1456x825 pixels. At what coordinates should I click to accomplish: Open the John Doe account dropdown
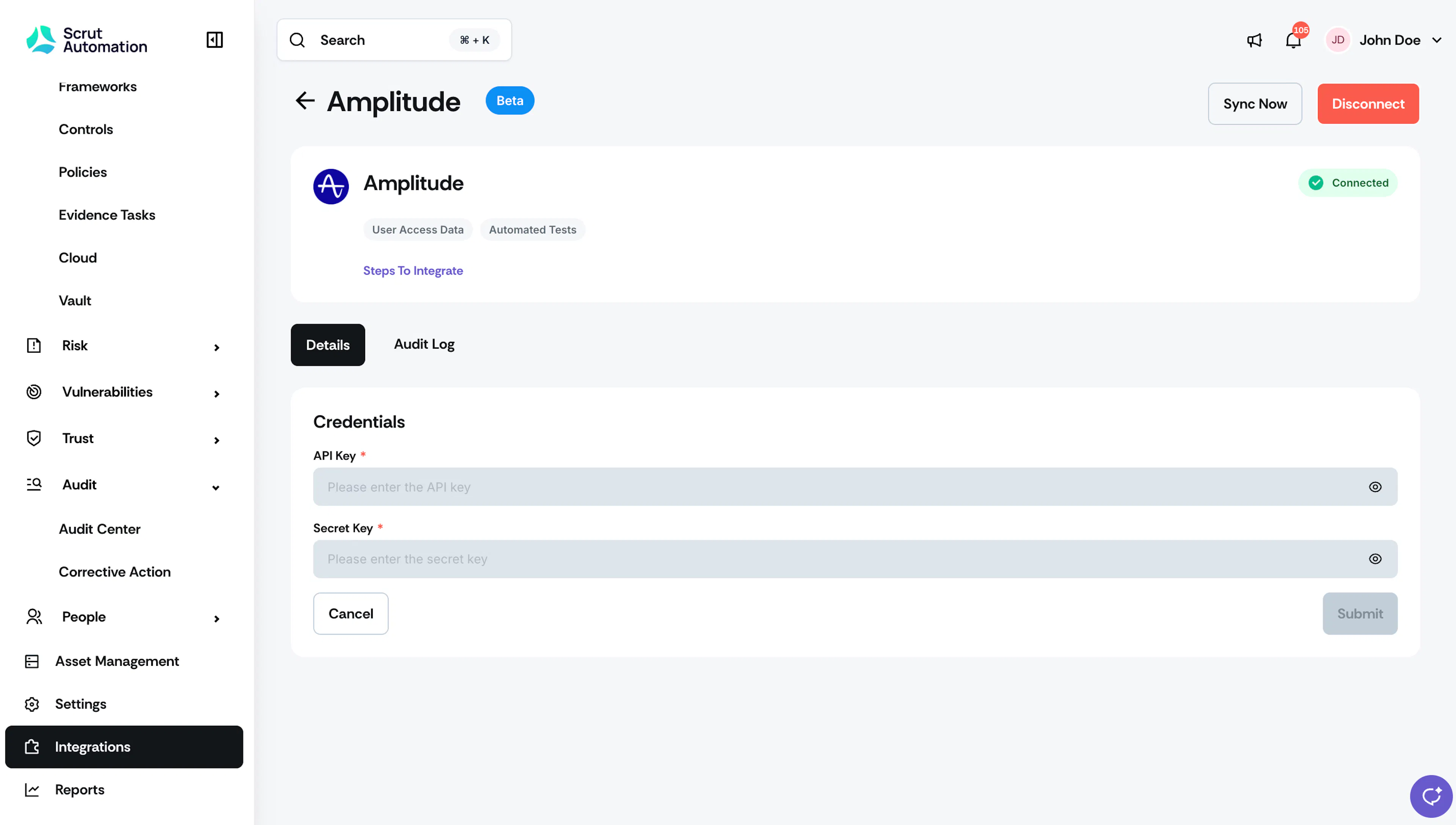1384,40
